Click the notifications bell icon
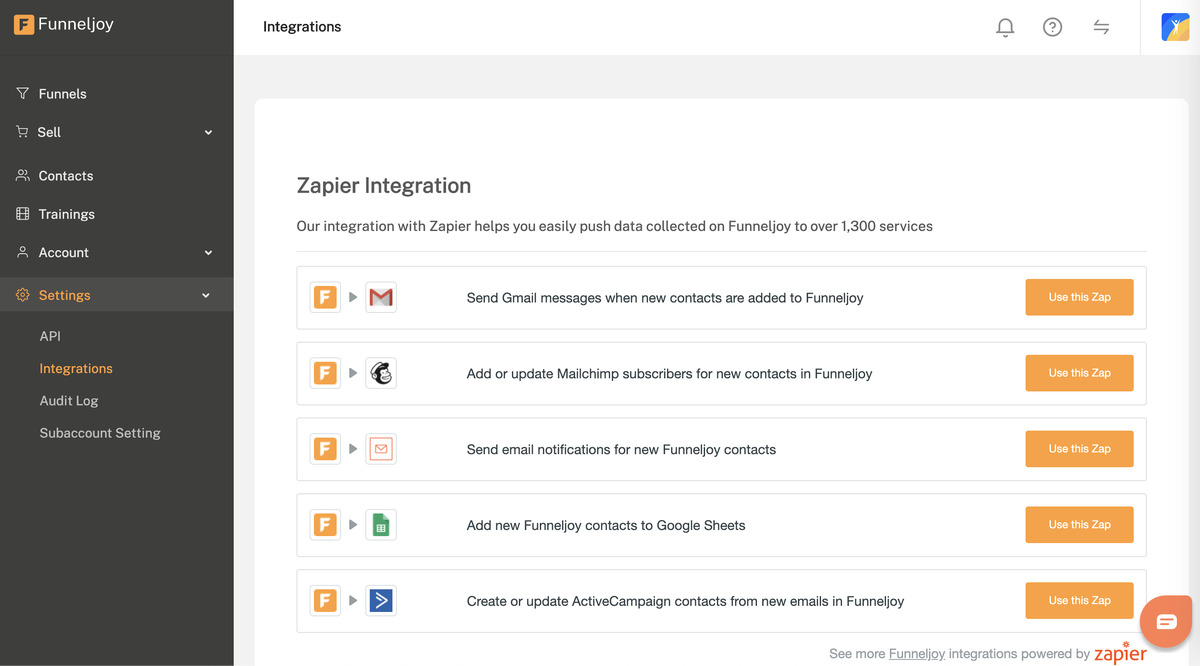The image size is (1200, 666). click(x=1005, y=28)
